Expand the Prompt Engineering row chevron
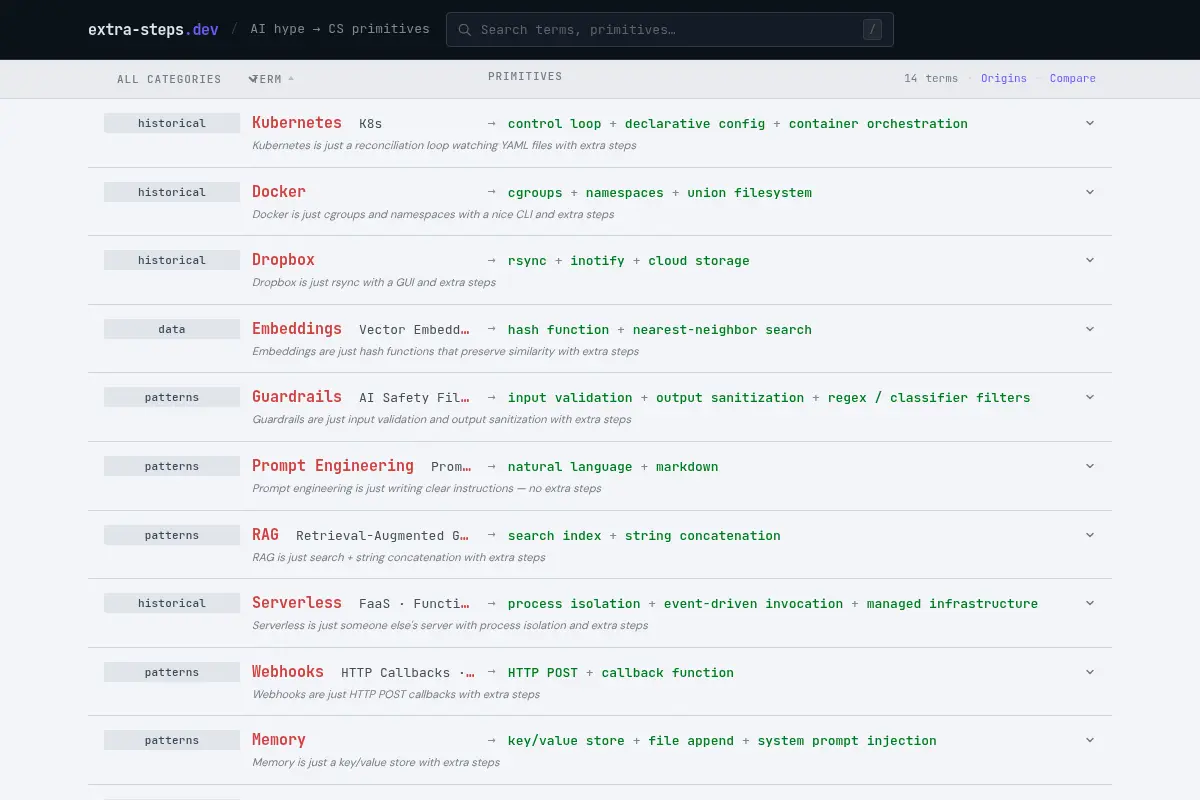 [1090, 466]
